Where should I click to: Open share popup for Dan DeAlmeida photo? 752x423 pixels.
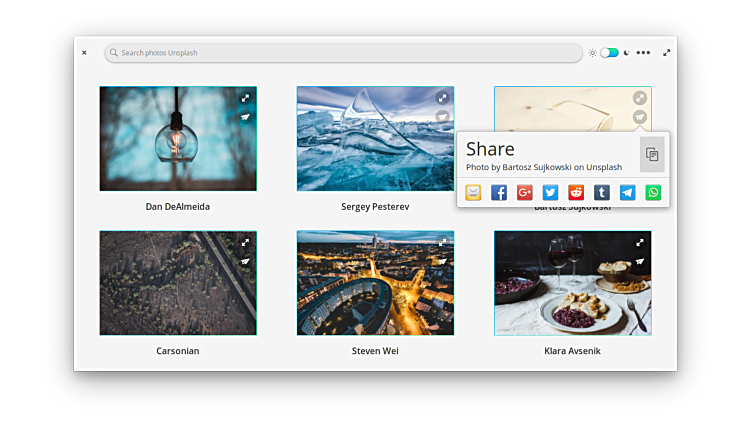245,117
